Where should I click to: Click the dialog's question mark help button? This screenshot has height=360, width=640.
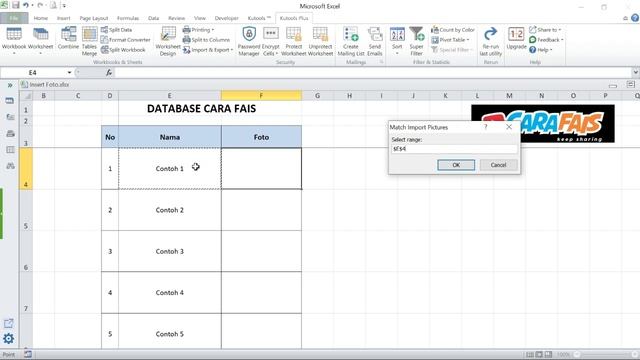click(485, 127)
